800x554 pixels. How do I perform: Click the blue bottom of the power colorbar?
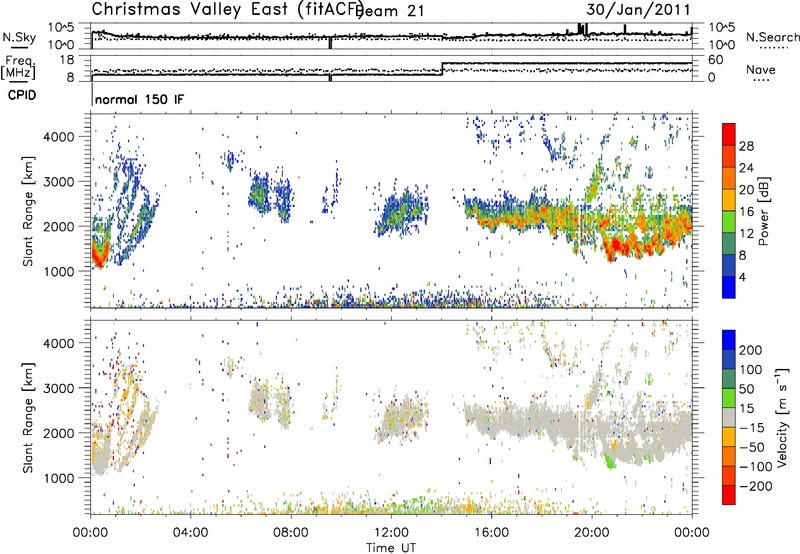pos(729,287)
